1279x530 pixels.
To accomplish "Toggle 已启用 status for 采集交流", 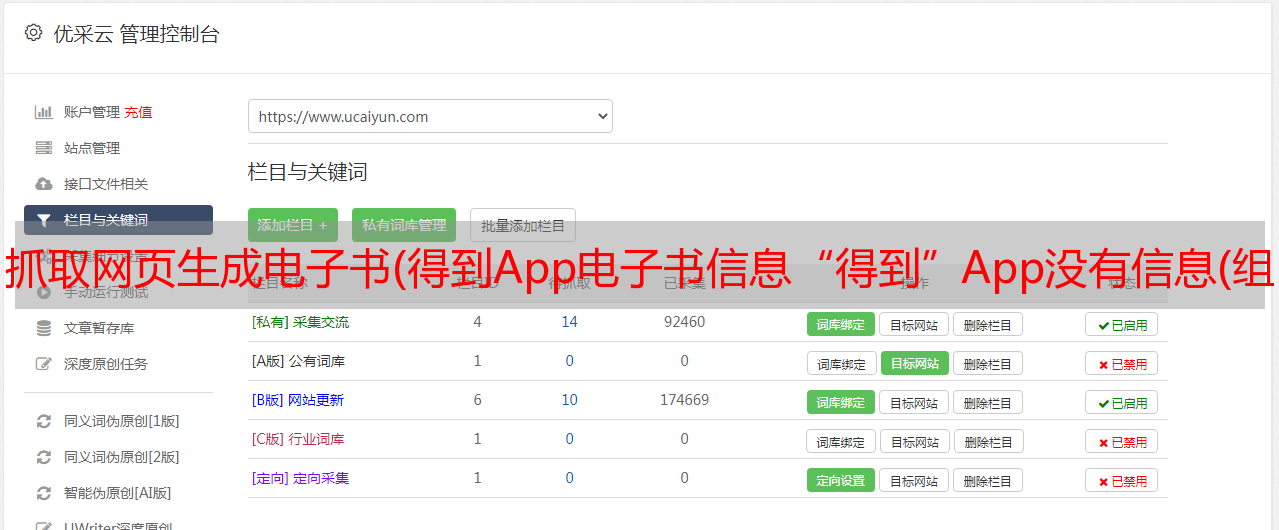I will (1121, 324).
